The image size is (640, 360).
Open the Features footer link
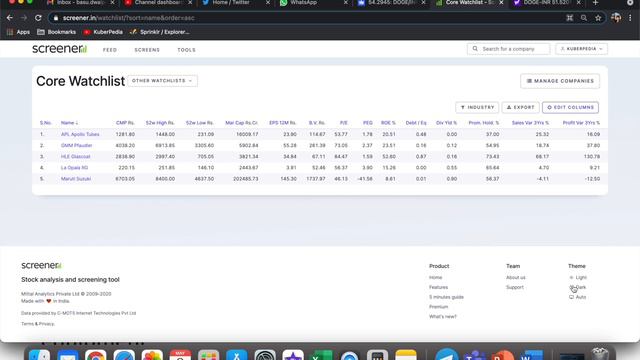[x=438, y=287]
